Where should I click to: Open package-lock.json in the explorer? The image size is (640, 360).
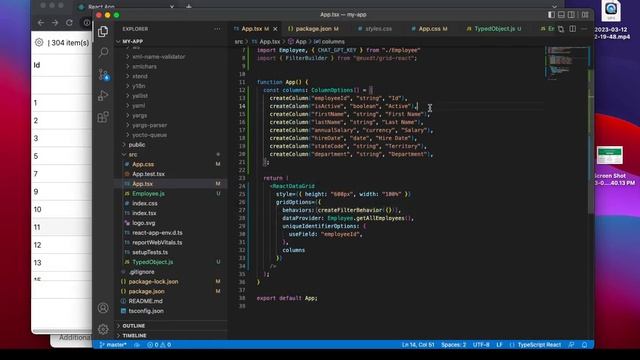[x=153, y=282]
